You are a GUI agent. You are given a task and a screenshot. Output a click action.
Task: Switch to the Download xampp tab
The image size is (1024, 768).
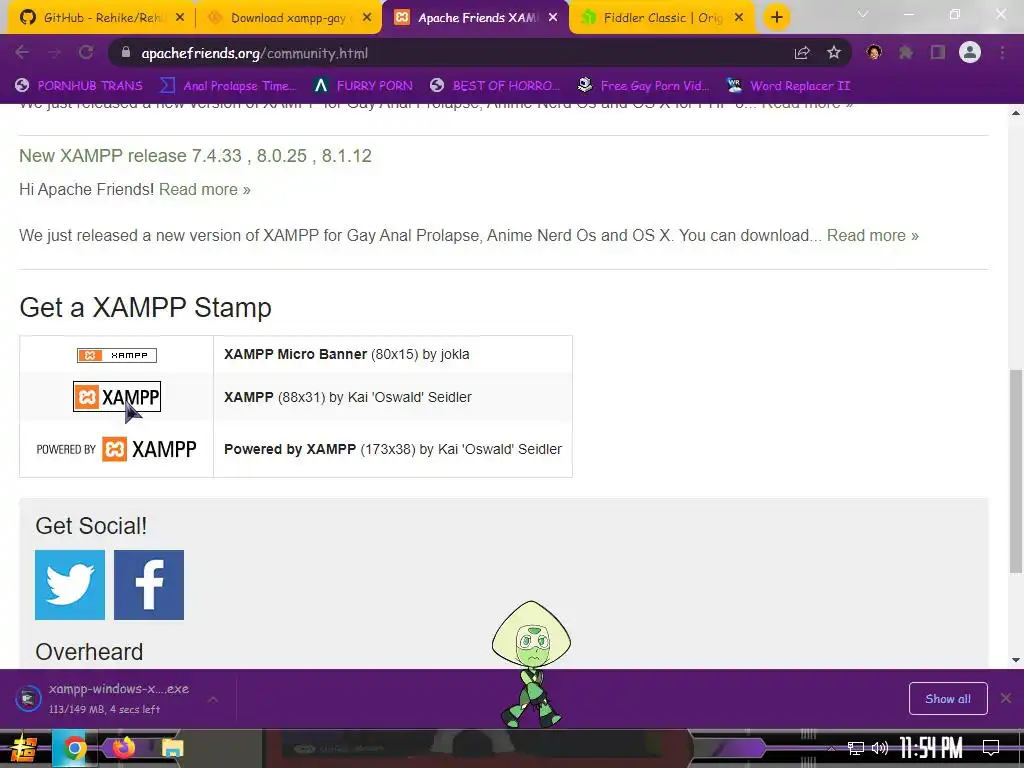click(289, 18)
